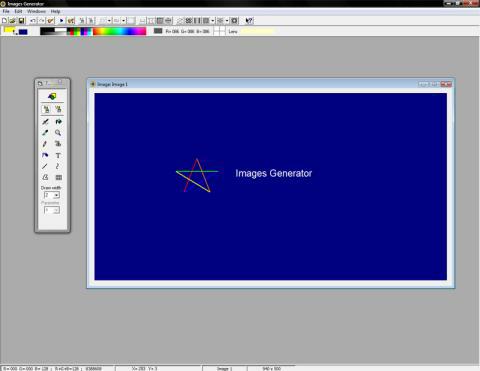Click last square icon before Help pointer
Image resolution: width=480 pixels, height=371 pixels.
[234, 21]
